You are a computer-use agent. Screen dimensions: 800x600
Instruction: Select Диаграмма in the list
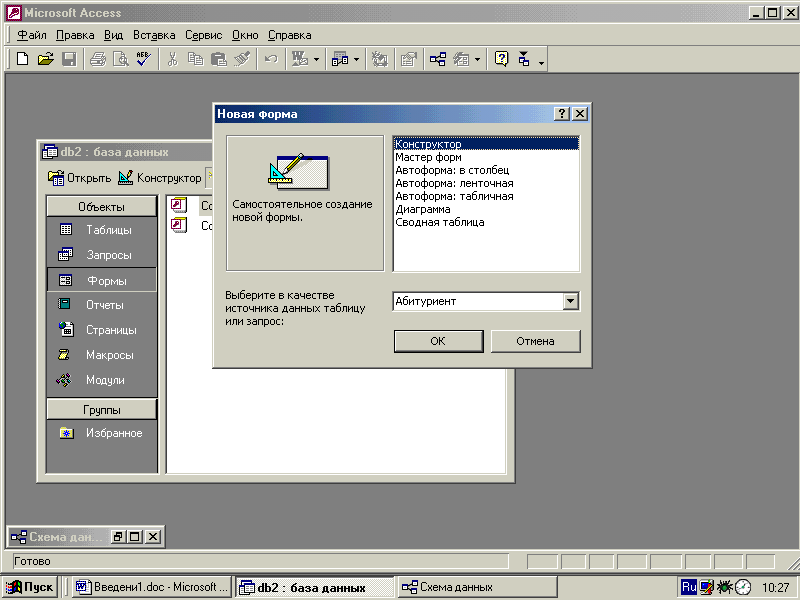click(486, 209)
